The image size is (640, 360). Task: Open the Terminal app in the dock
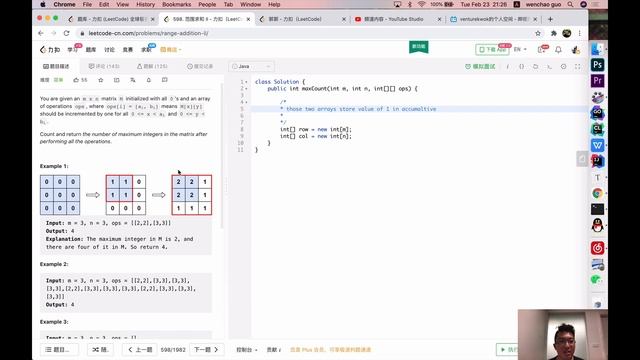(x=598, y=209)
